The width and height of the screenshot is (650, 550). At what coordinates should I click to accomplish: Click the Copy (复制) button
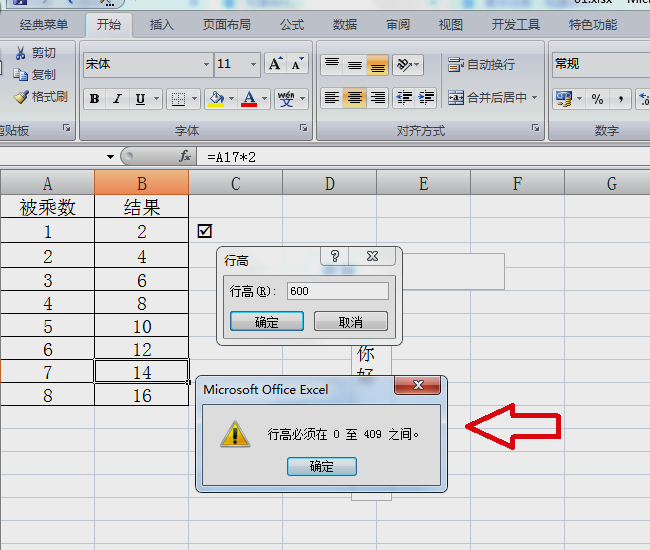(35, 75)
